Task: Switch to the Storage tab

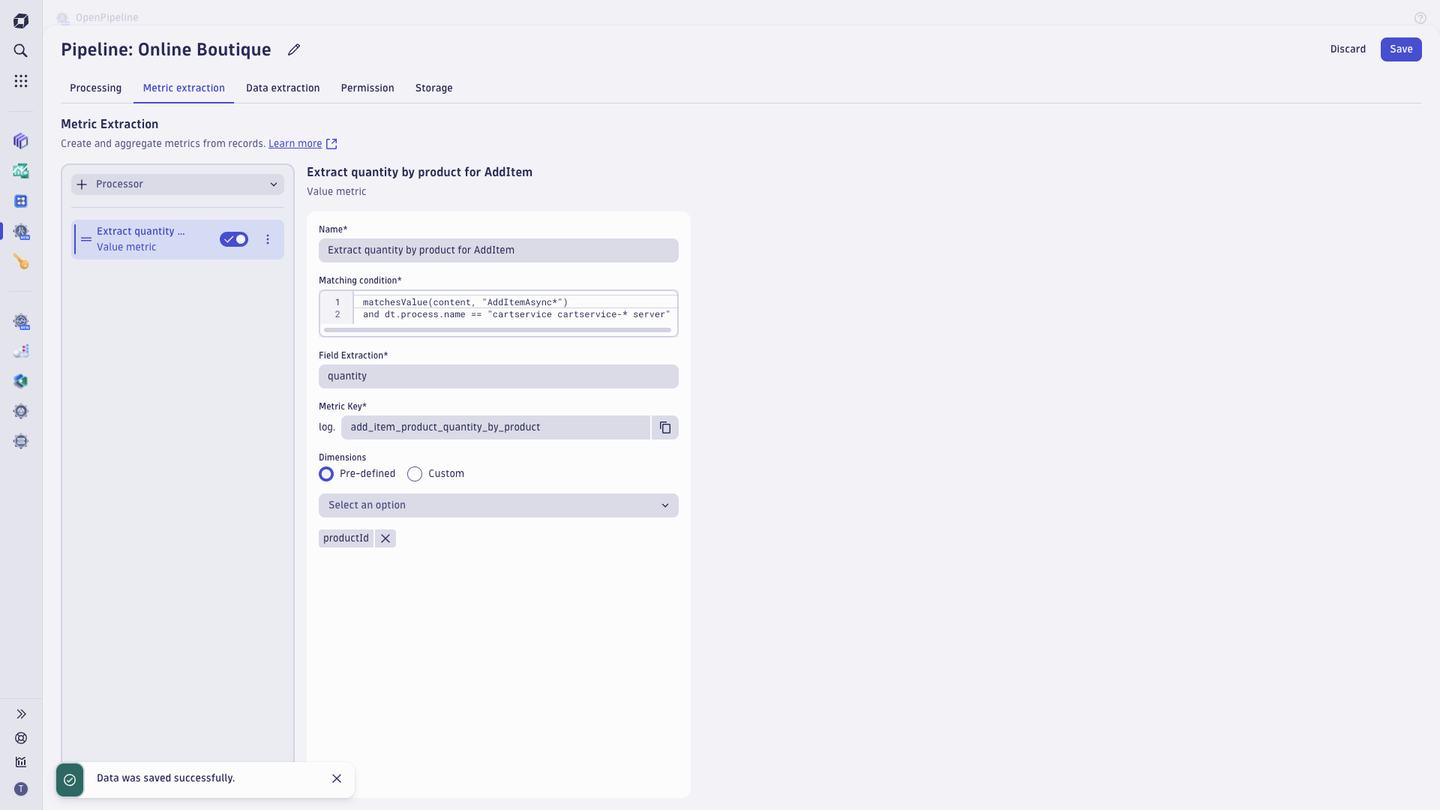Action: 434,88
